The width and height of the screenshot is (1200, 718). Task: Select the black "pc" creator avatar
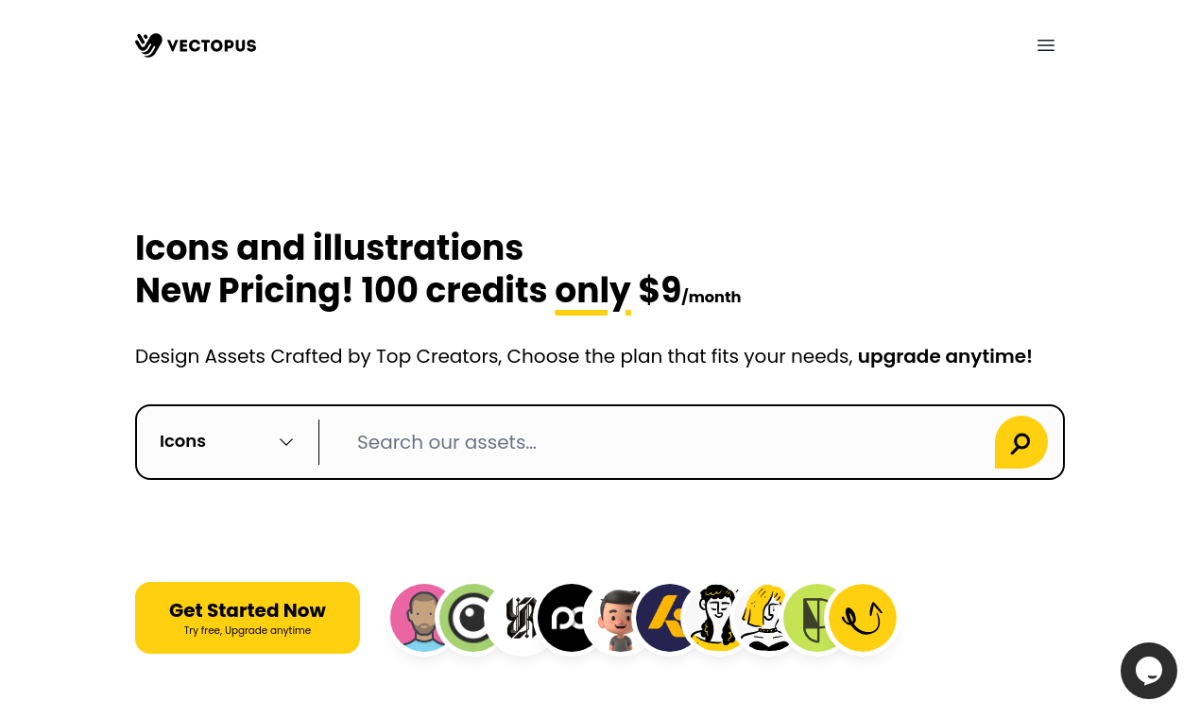tap(570, 618)
